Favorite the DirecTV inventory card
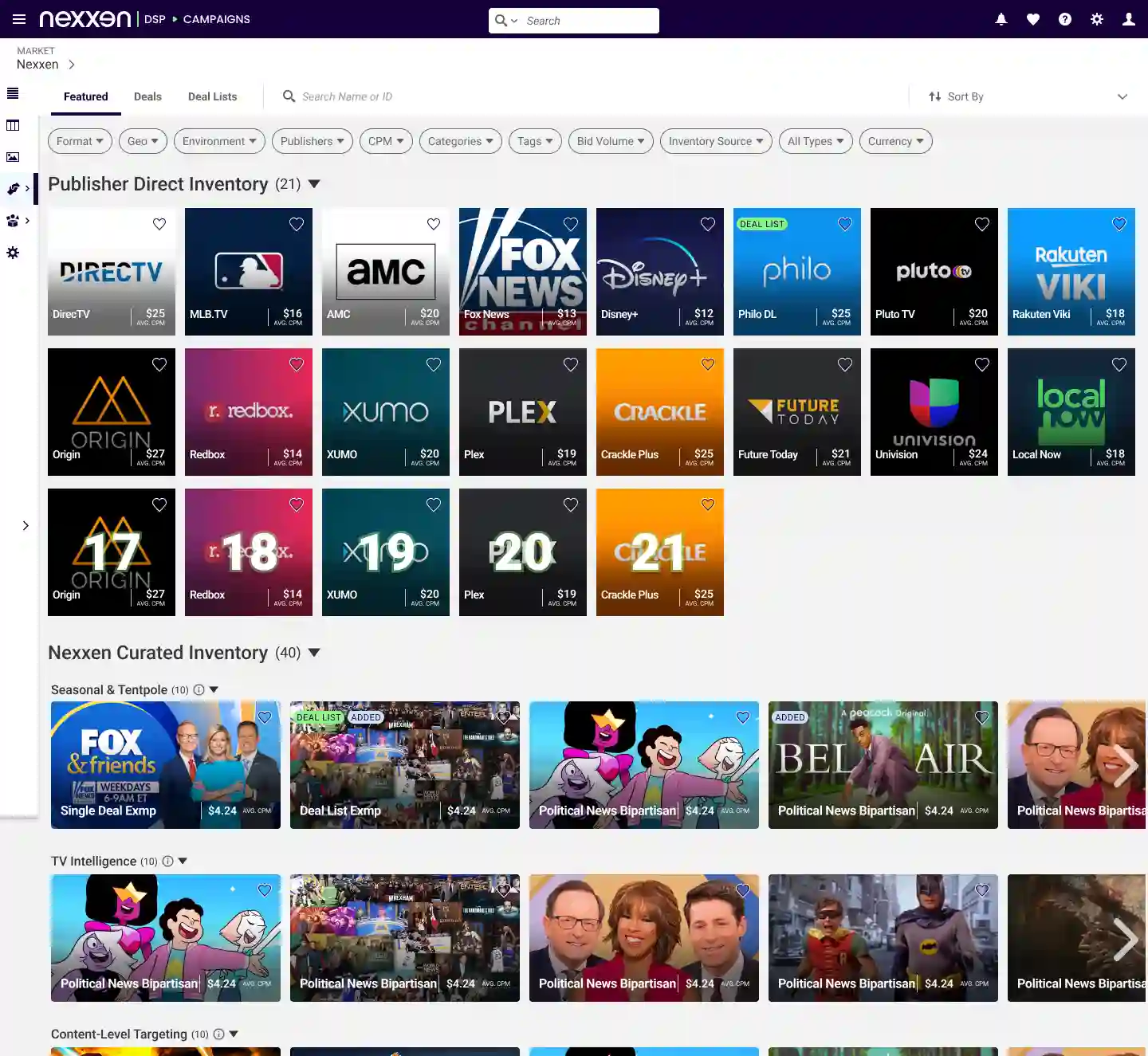 (159, 224)
